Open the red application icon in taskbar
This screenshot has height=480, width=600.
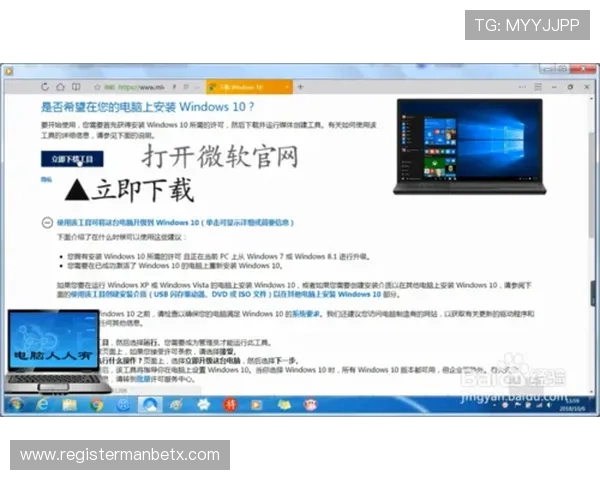click(x=228, y=405)
